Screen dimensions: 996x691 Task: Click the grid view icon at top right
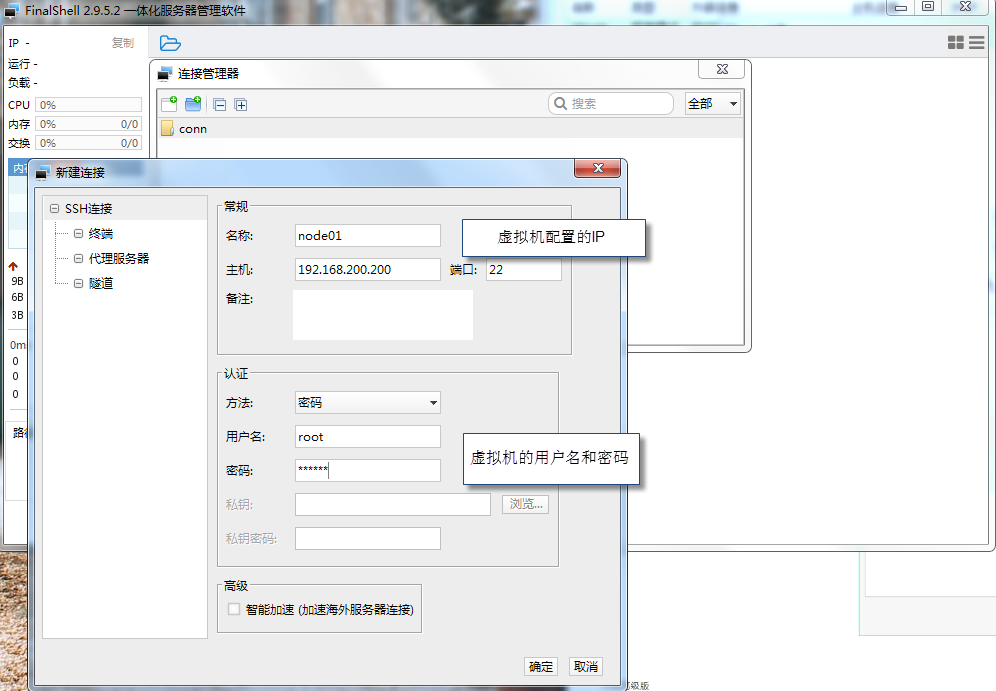tap(957, 42)
